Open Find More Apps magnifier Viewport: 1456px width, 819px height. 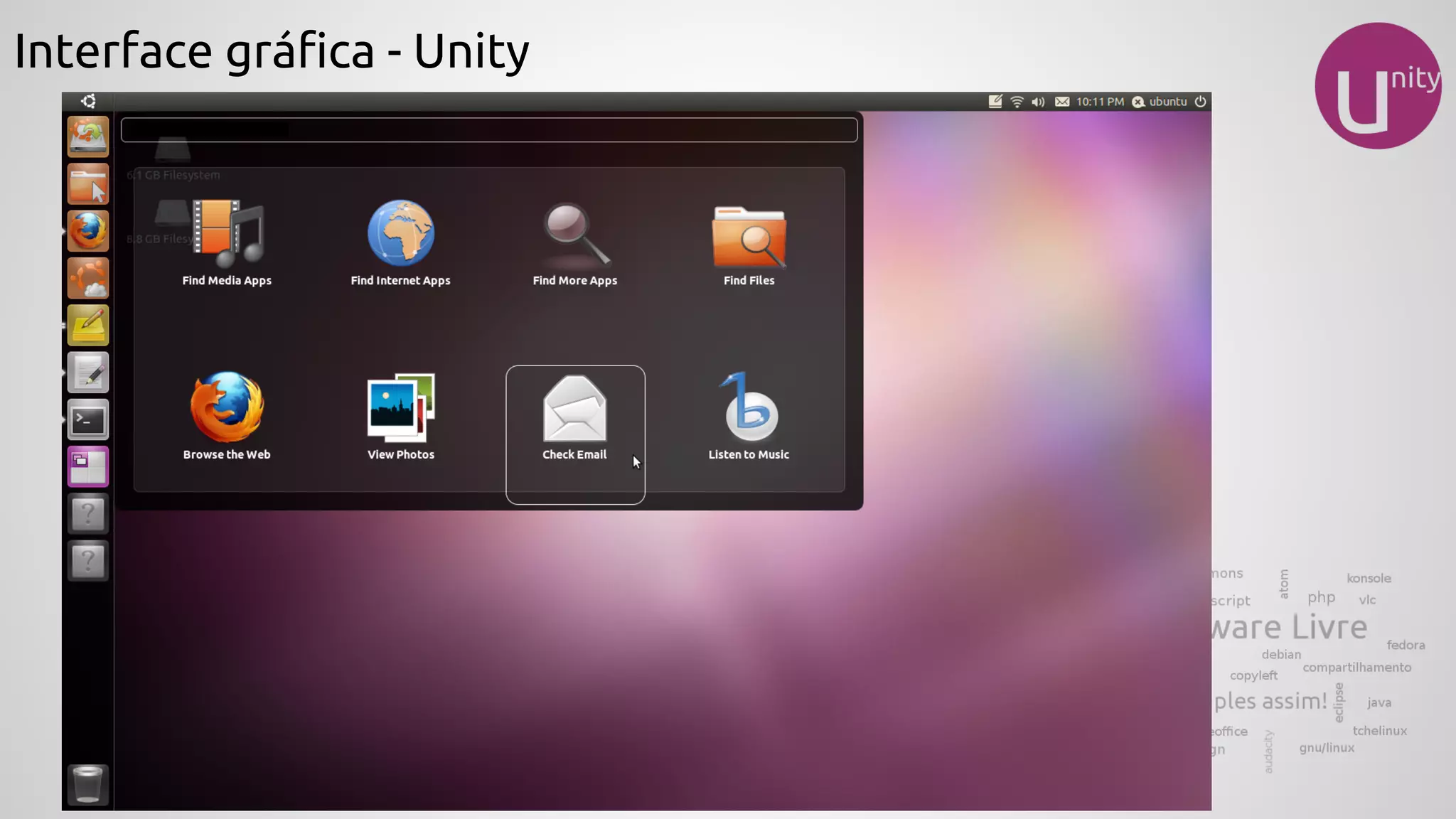pyautogui.click(x=574, y=242)
